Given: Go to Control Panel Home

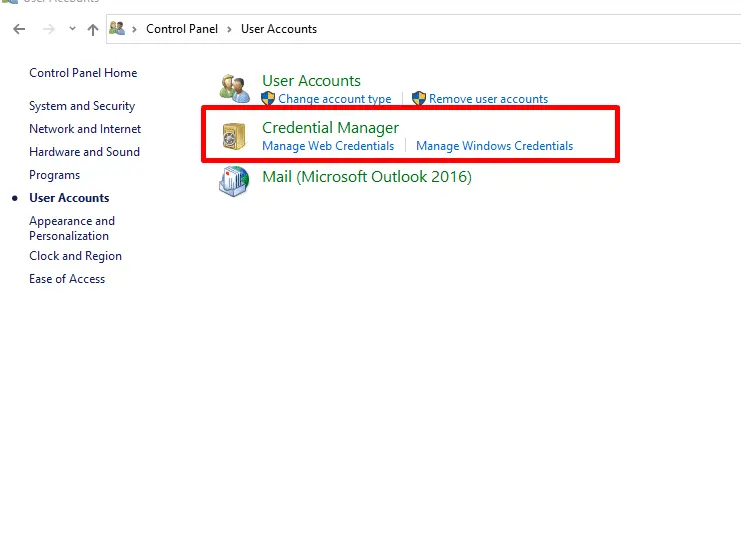Looking at the screenshot, I should tap(83, 73).
